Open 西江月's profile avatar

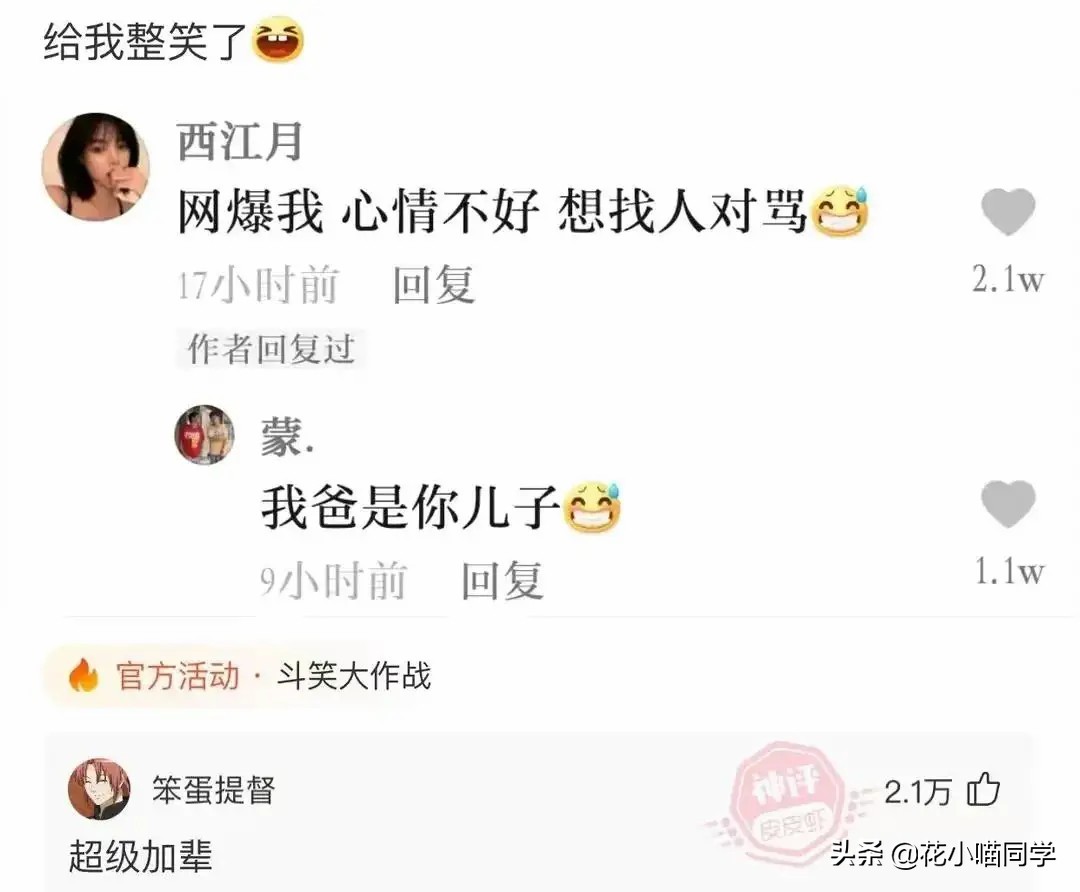pos(96,167)
